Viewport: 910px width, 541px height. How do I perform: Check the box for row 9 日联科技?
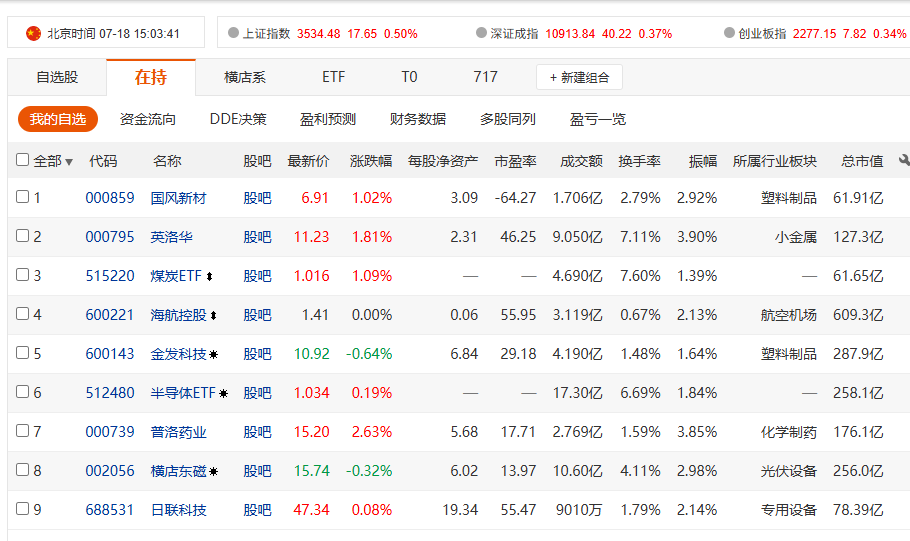coord(22,508)
